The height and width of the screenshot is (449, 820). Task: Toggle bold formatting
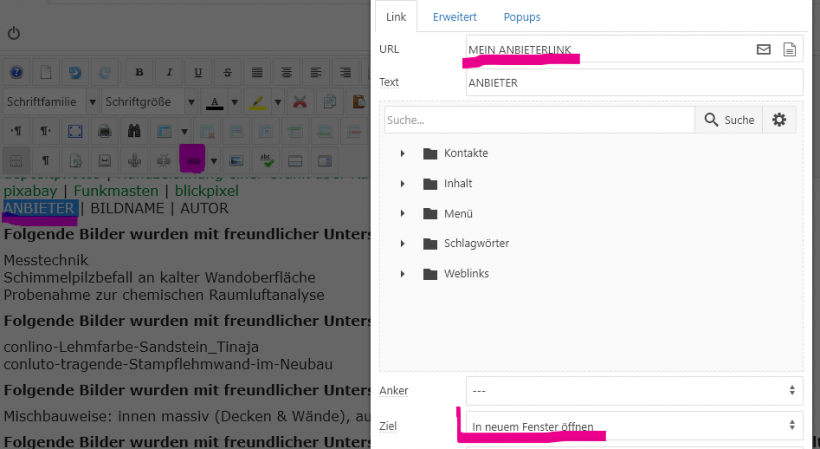click(139, 73)
